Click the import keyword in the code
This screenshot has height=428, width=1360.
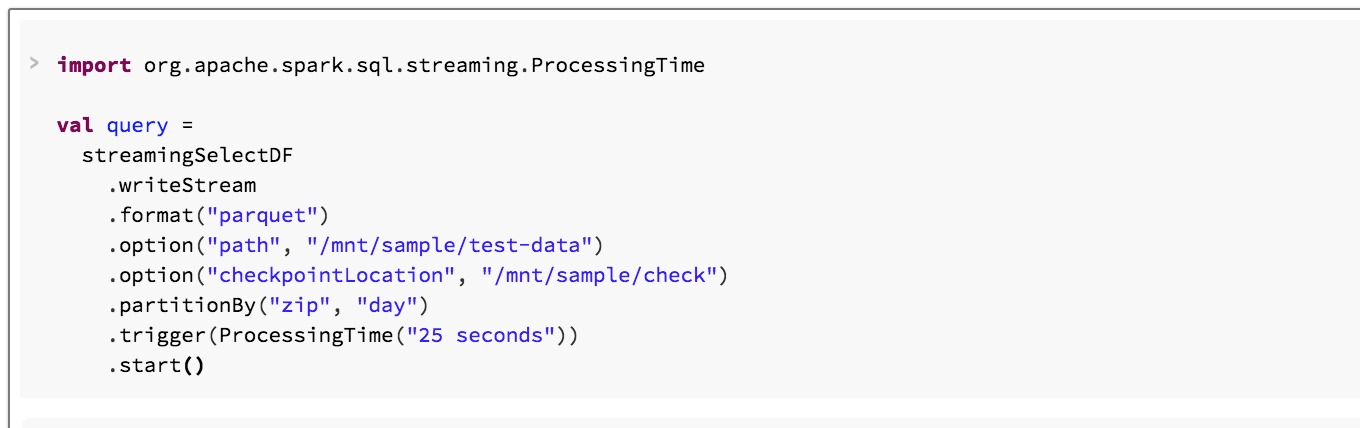[94, 66]
